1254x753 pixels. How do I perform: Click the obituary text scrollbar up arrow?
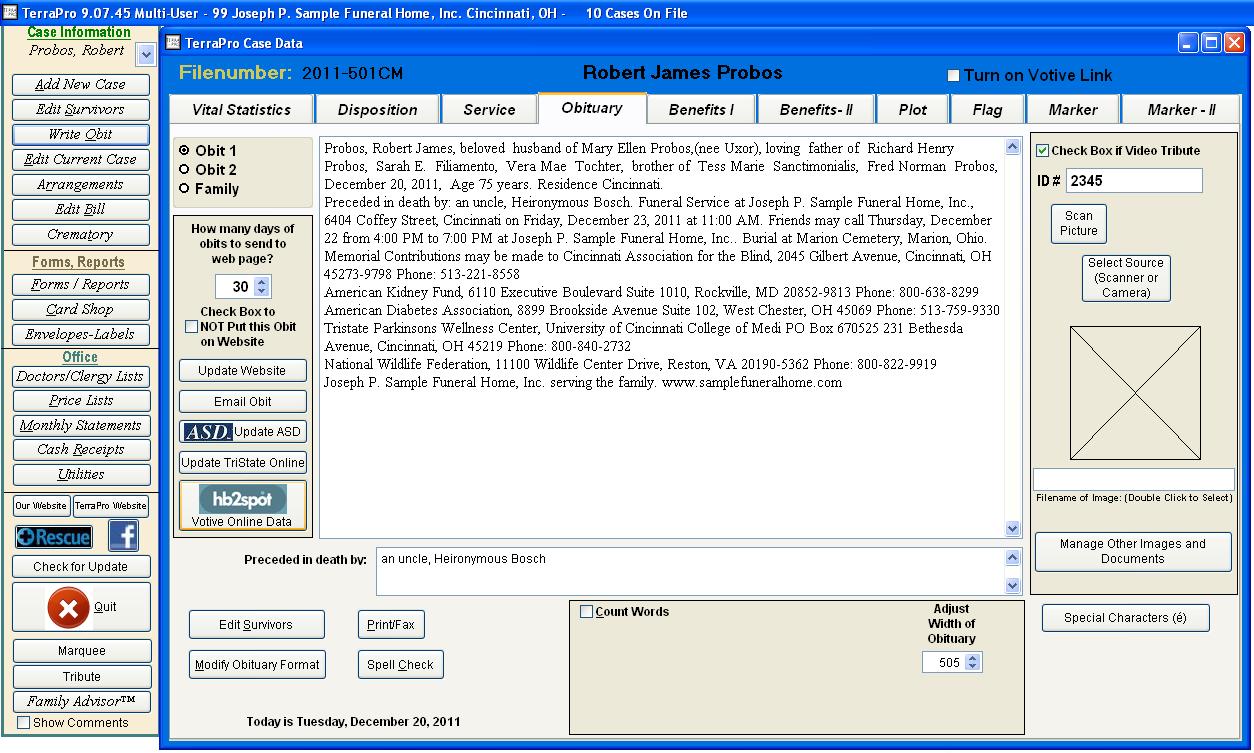pyautogui.click(x=1012, y=147)
